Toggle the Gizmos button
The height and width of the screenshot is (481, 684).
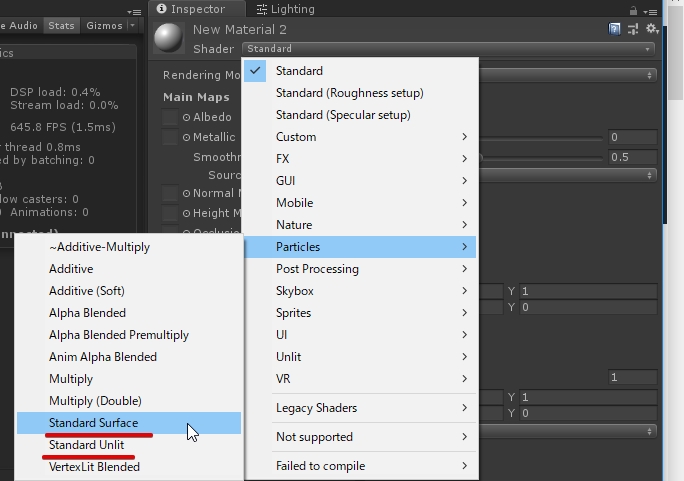pyautogui.click(x=104, y=26)
